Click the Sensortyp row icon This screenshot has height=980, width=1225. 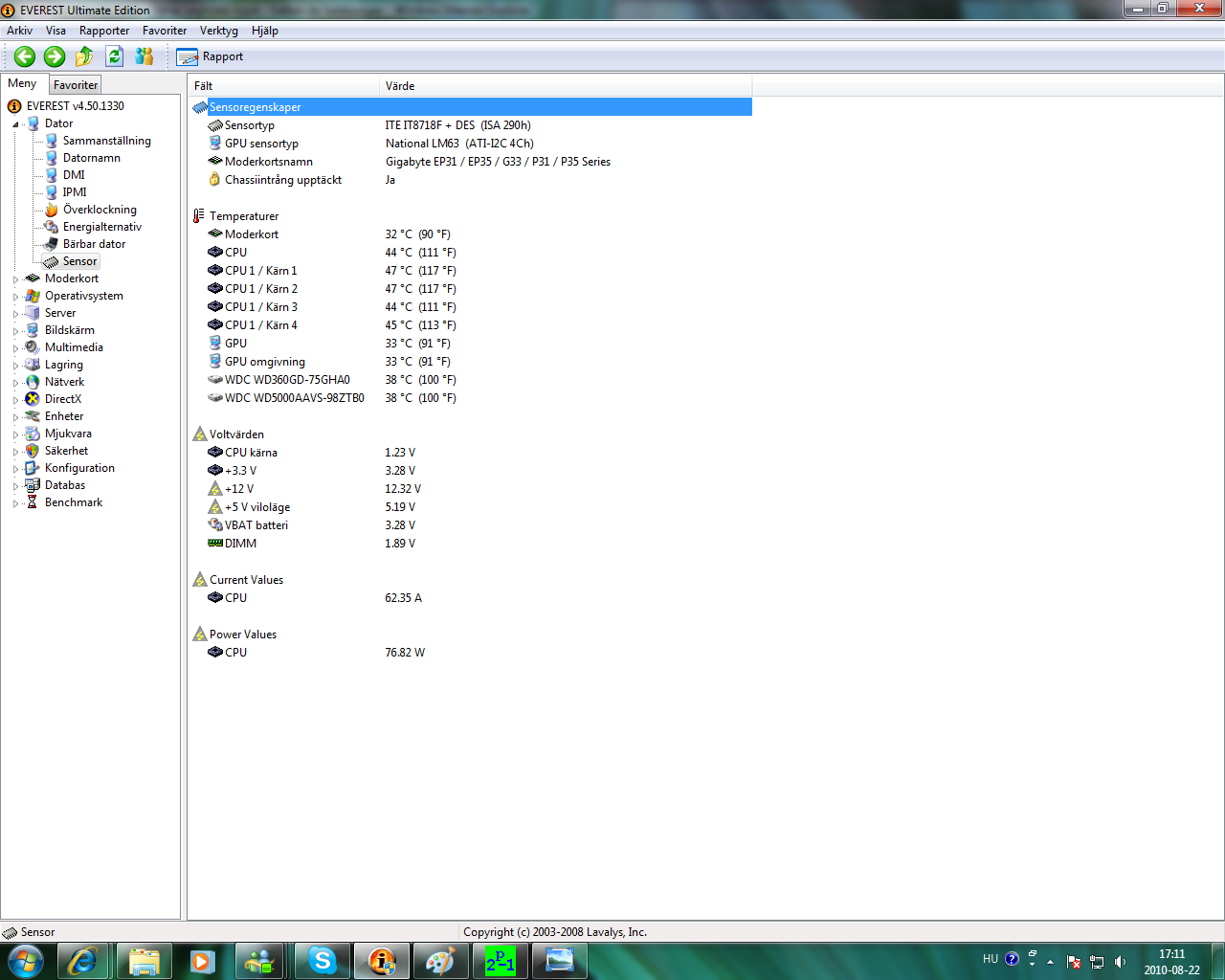coord(215,125)
